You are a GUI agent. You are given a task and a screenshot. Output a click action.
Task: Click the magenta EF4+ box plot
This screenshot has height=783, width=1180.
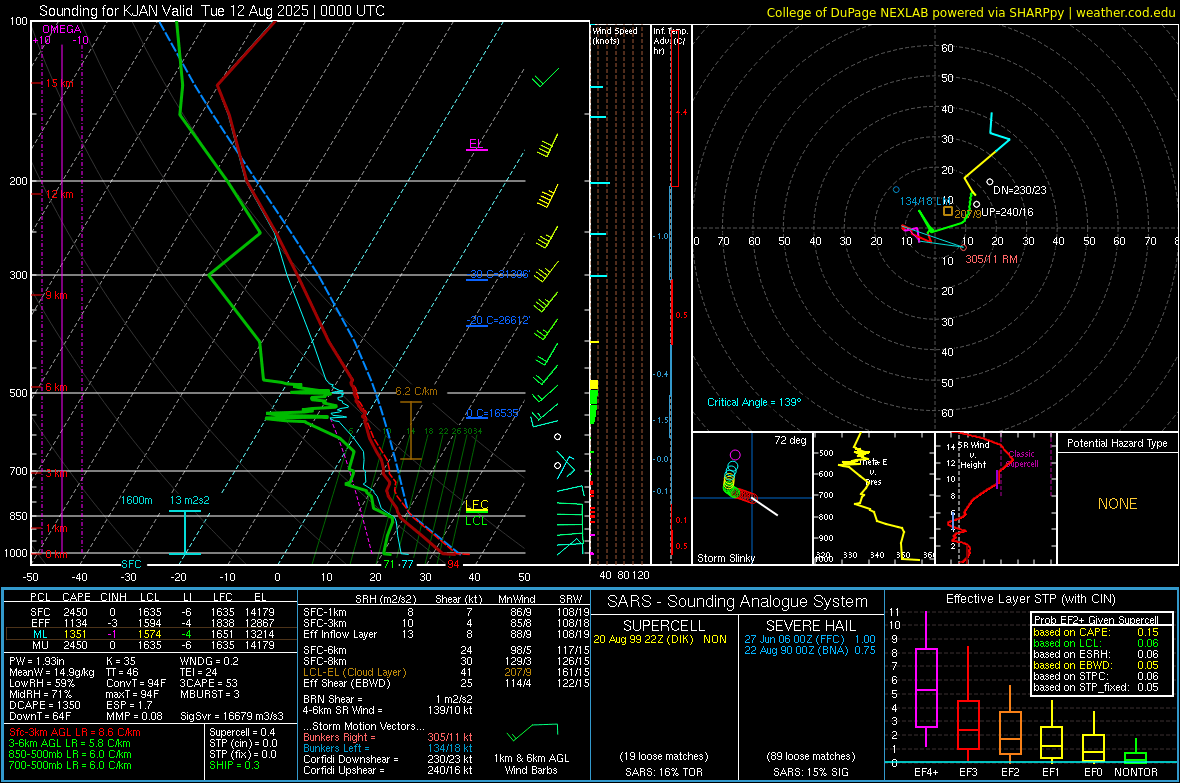[926, 687]
